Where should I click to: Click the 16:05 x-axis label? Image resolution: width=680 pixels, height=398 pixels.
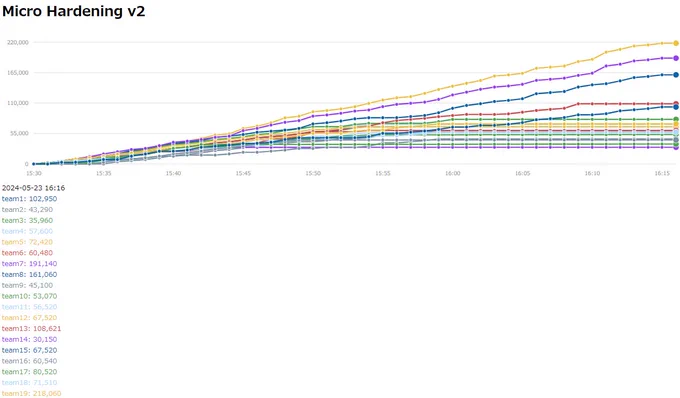pos(523,173)
